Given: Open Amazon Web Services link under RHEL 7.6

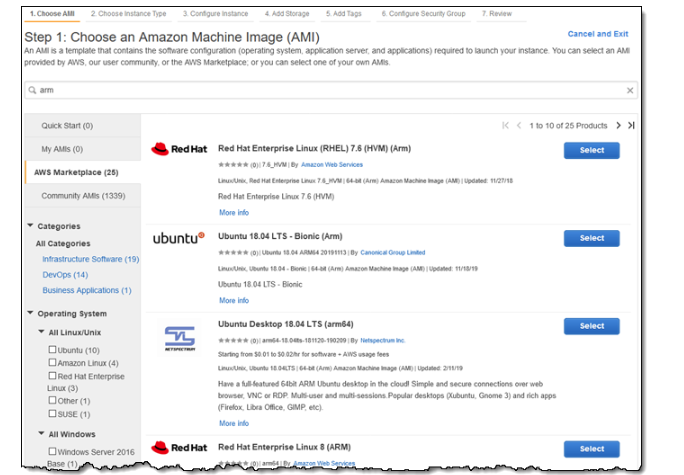Looking at the screenshot, I should pos(332,164).
